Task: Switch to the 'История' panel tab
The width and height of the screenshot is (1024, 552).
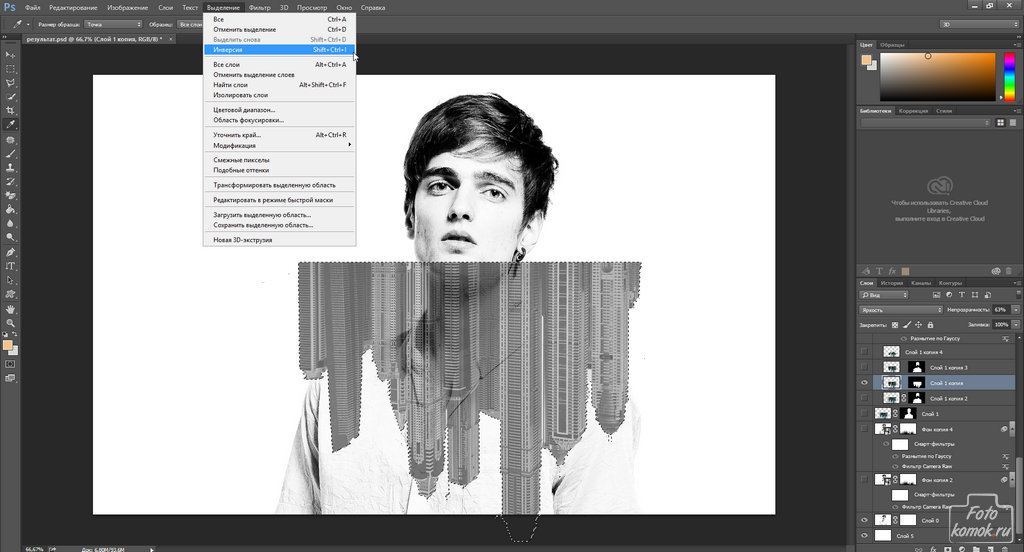Action: [x=892, y=283]
